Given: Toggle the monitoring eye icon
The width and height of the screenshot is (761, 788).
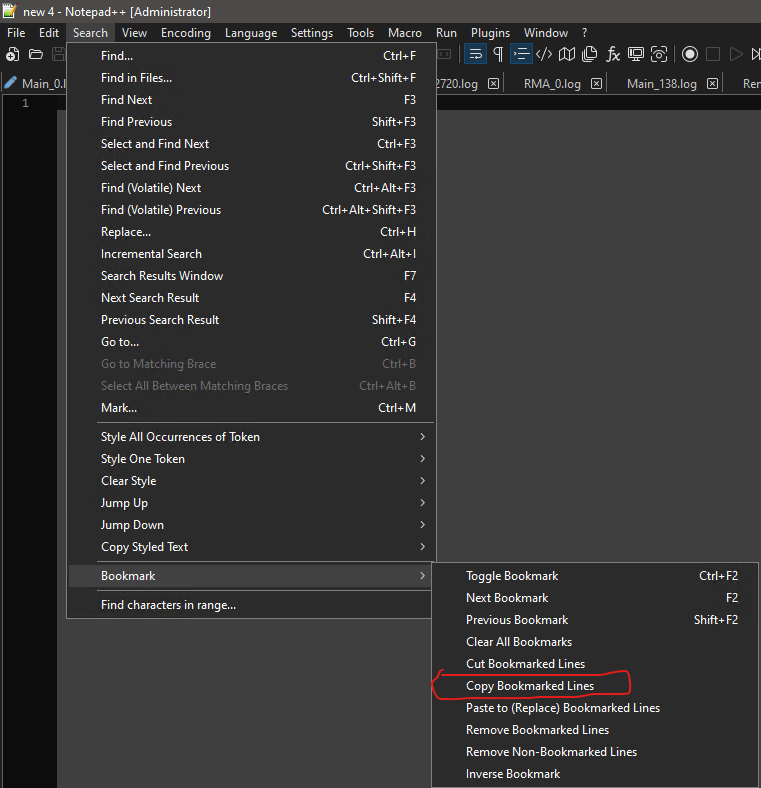Looking at the screenshot, I should (658, 54).
